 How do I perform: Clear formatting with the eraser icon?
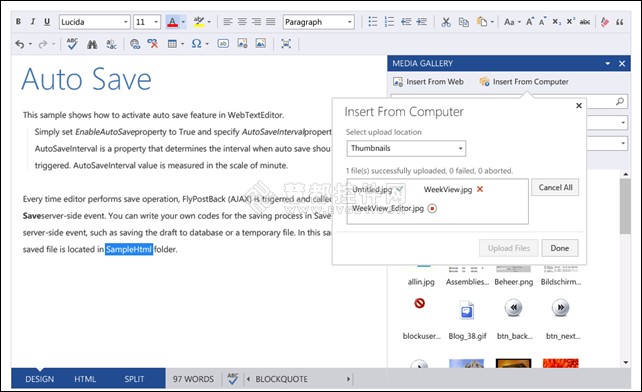[x=605, y=22]
